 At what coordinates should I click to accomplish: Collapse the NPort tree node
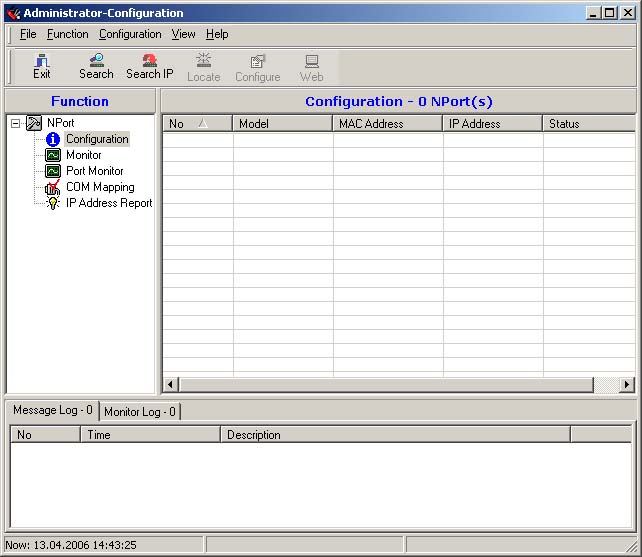pos(16,123)
